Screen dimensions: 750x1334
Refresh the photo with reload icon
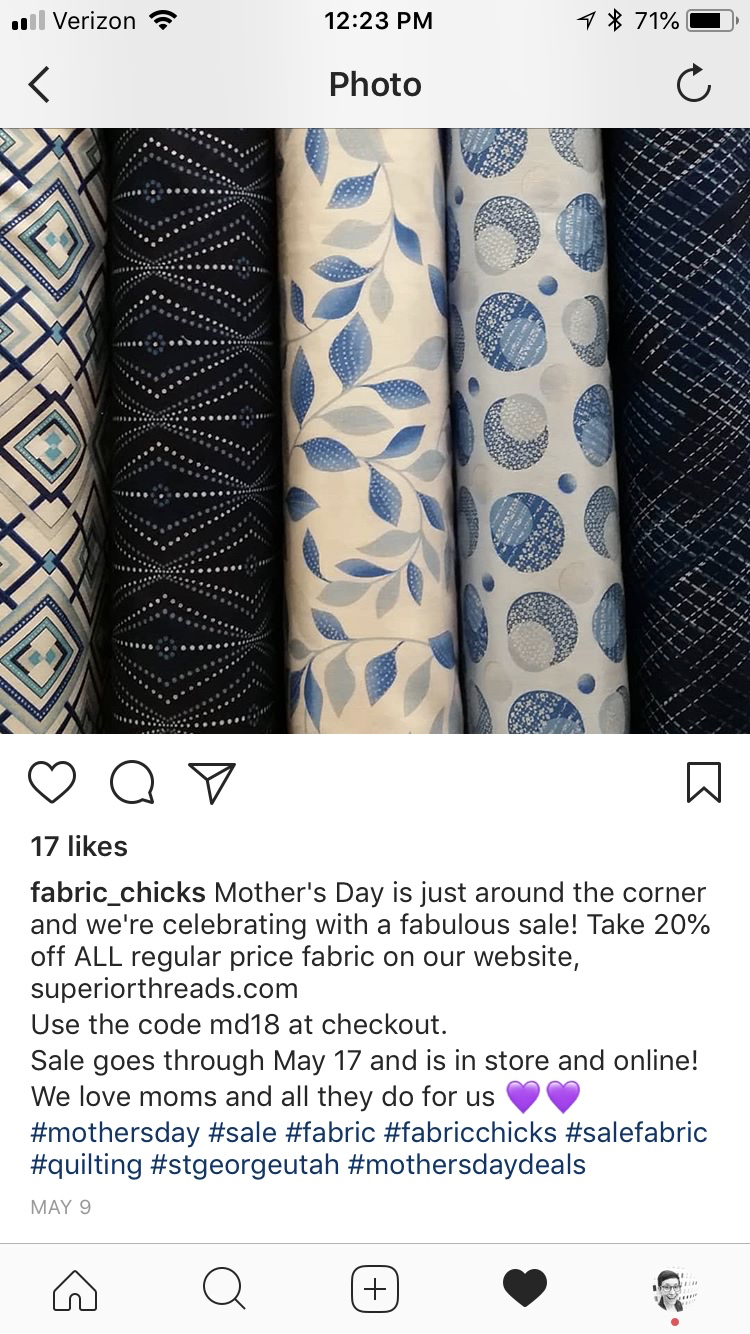tap(693, 85)
